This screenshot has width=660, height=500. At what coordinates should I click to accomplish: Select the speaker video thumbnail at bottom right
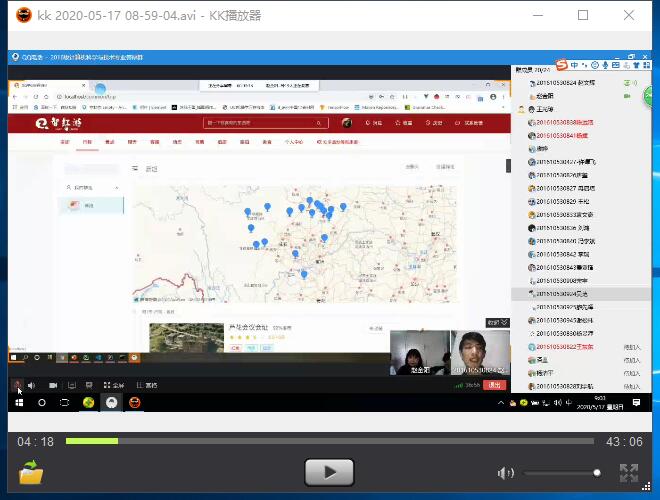coord(479,354)
